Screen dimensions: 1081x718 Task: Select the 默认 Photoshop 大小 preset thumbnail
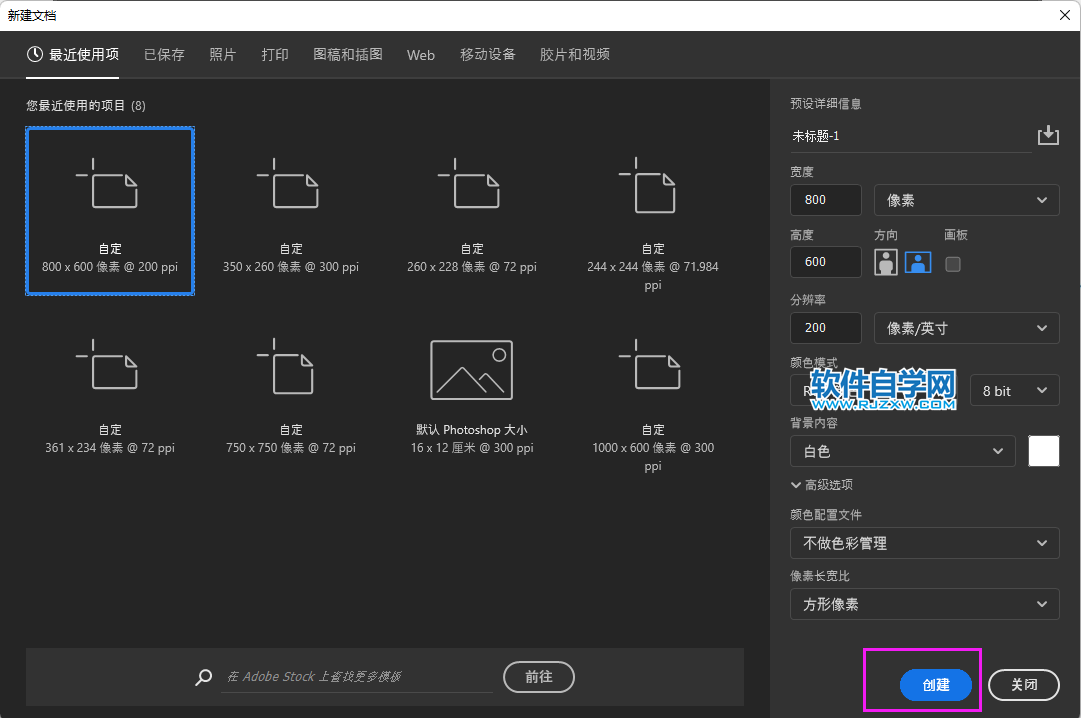[470, 370]
